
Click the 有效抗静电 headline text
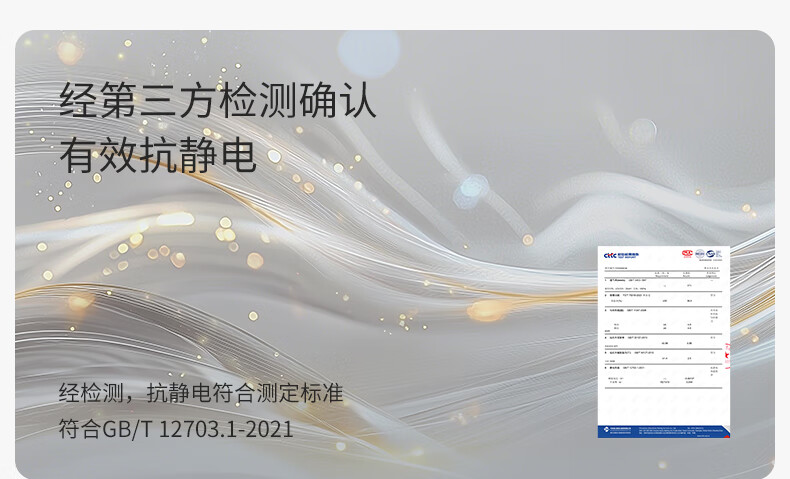coord(158,155)
